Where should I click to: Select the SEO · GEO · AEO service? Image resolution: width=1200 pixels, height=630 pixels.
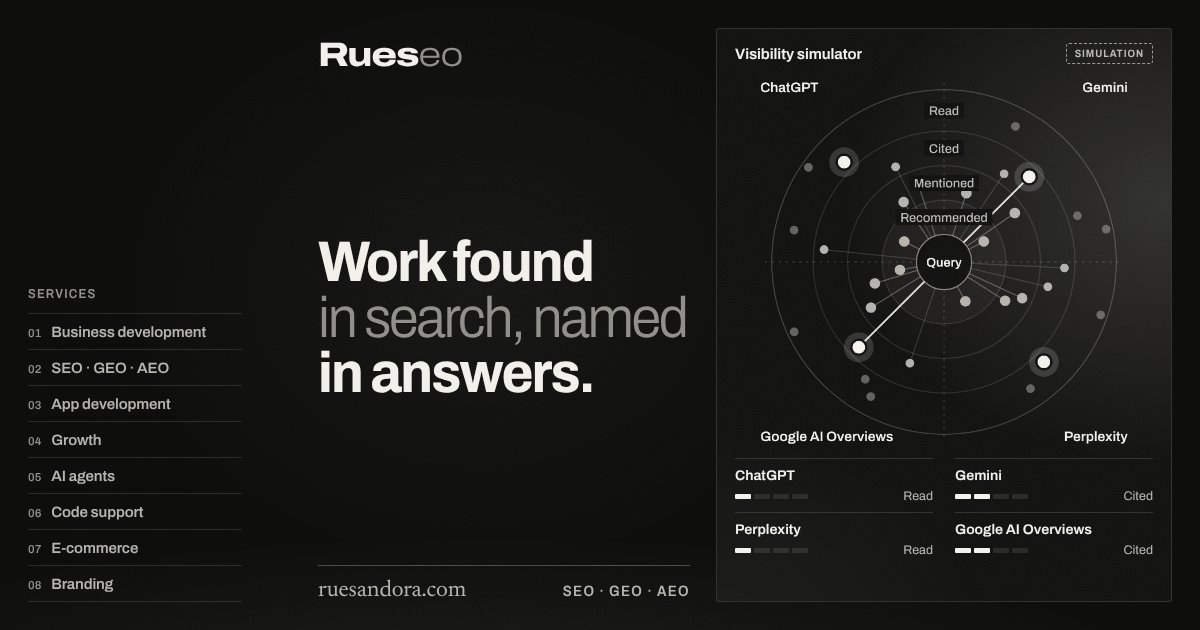click(135, 368)
